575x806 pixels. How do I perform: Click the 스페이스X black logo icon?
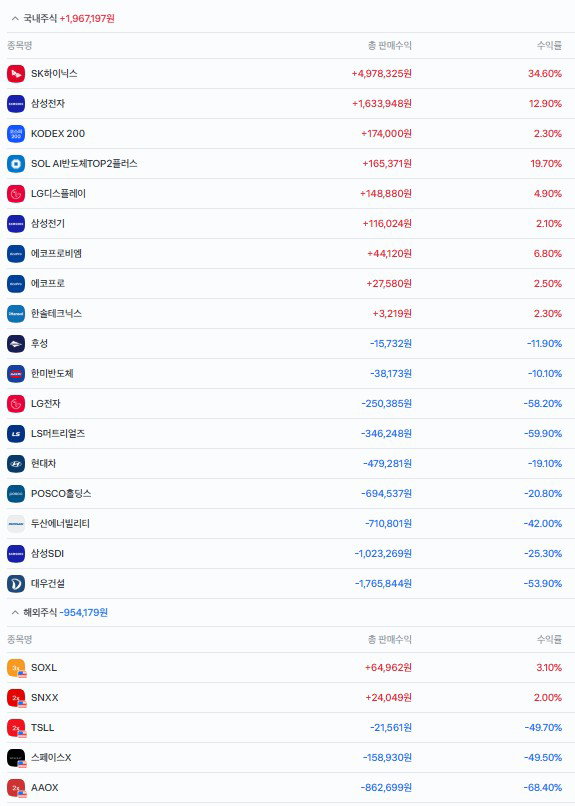pos(16,758)
